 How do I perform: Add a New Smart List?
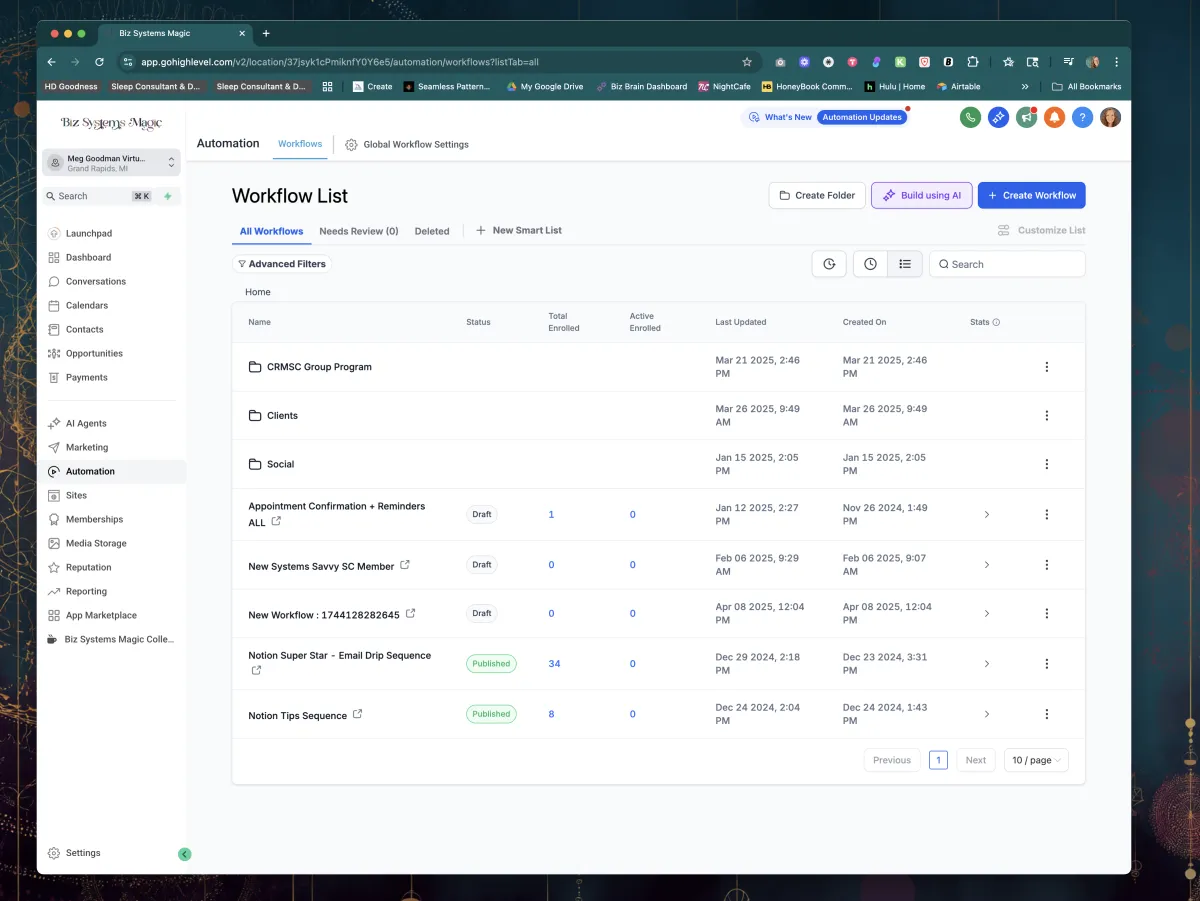click(519, 230)
